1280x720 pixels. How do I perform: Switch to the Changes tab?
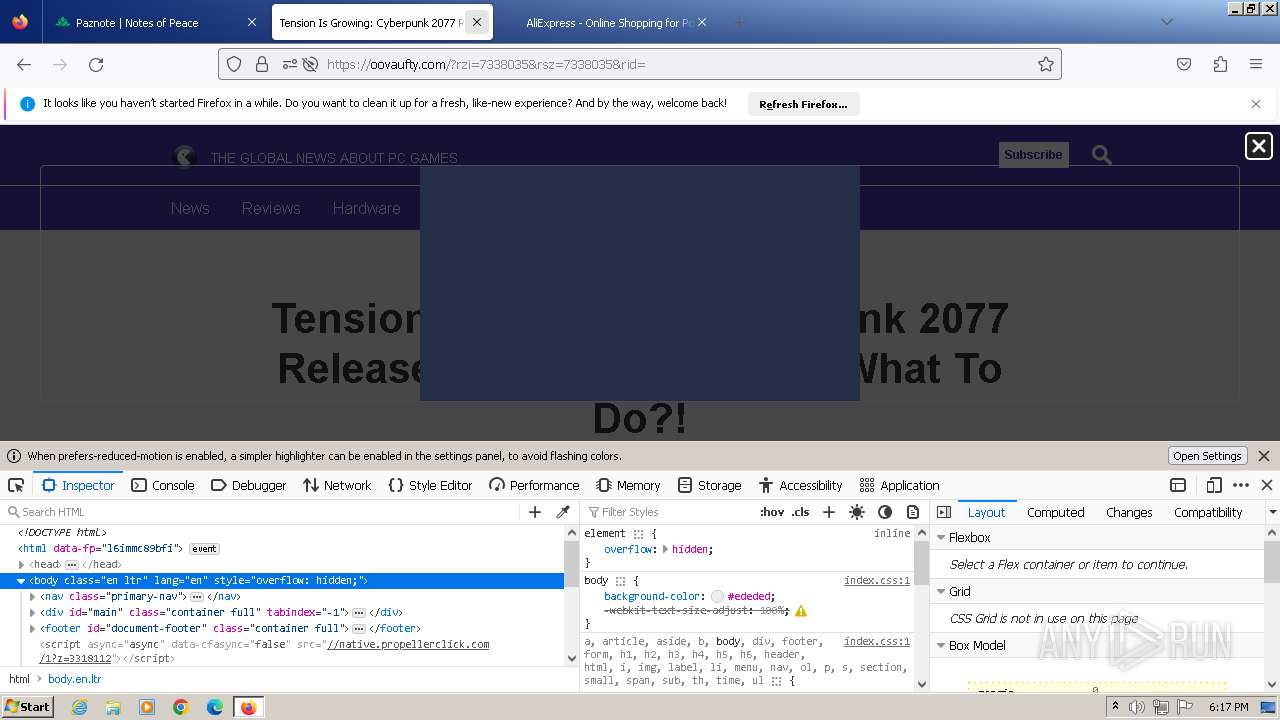(1129, 512)
